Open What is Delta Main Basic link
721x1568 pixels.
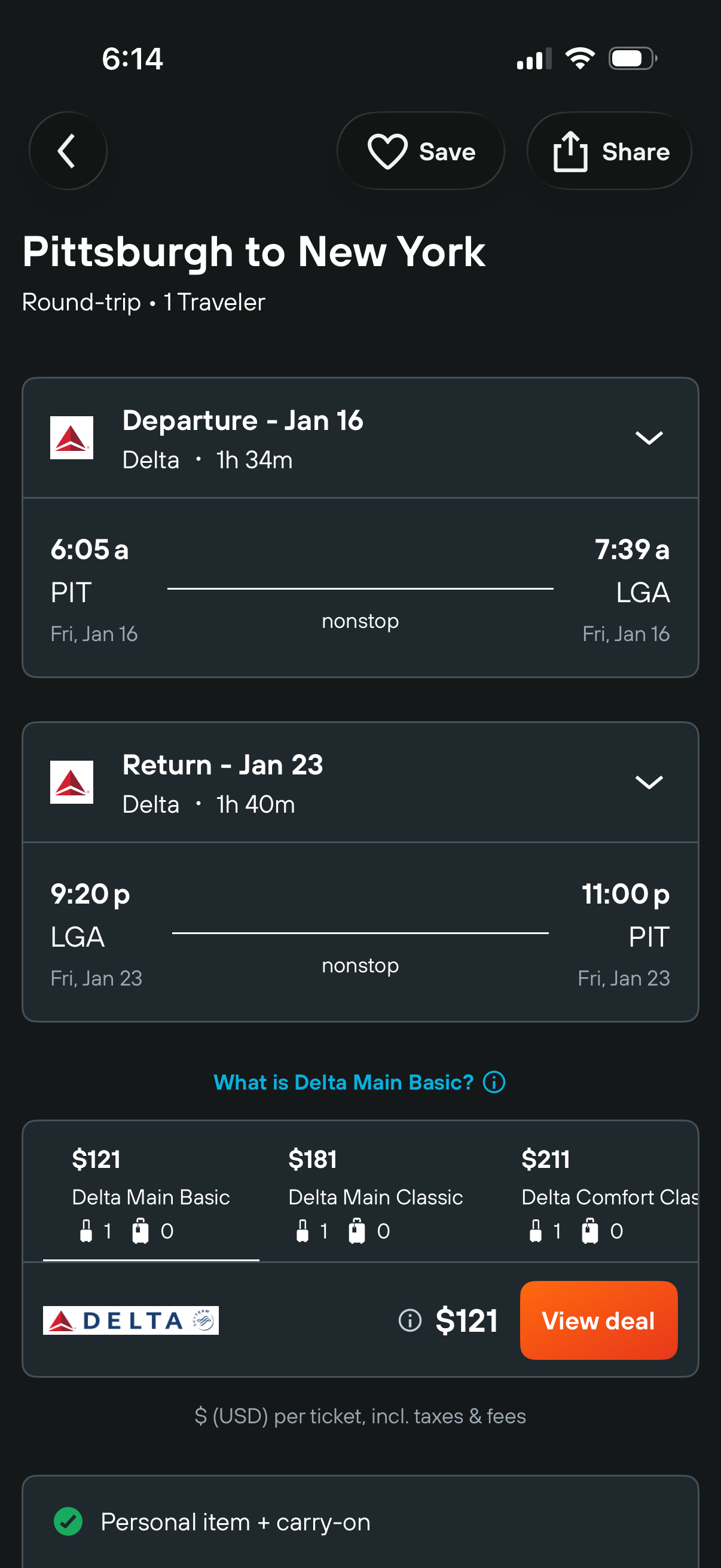[343, 1082]
